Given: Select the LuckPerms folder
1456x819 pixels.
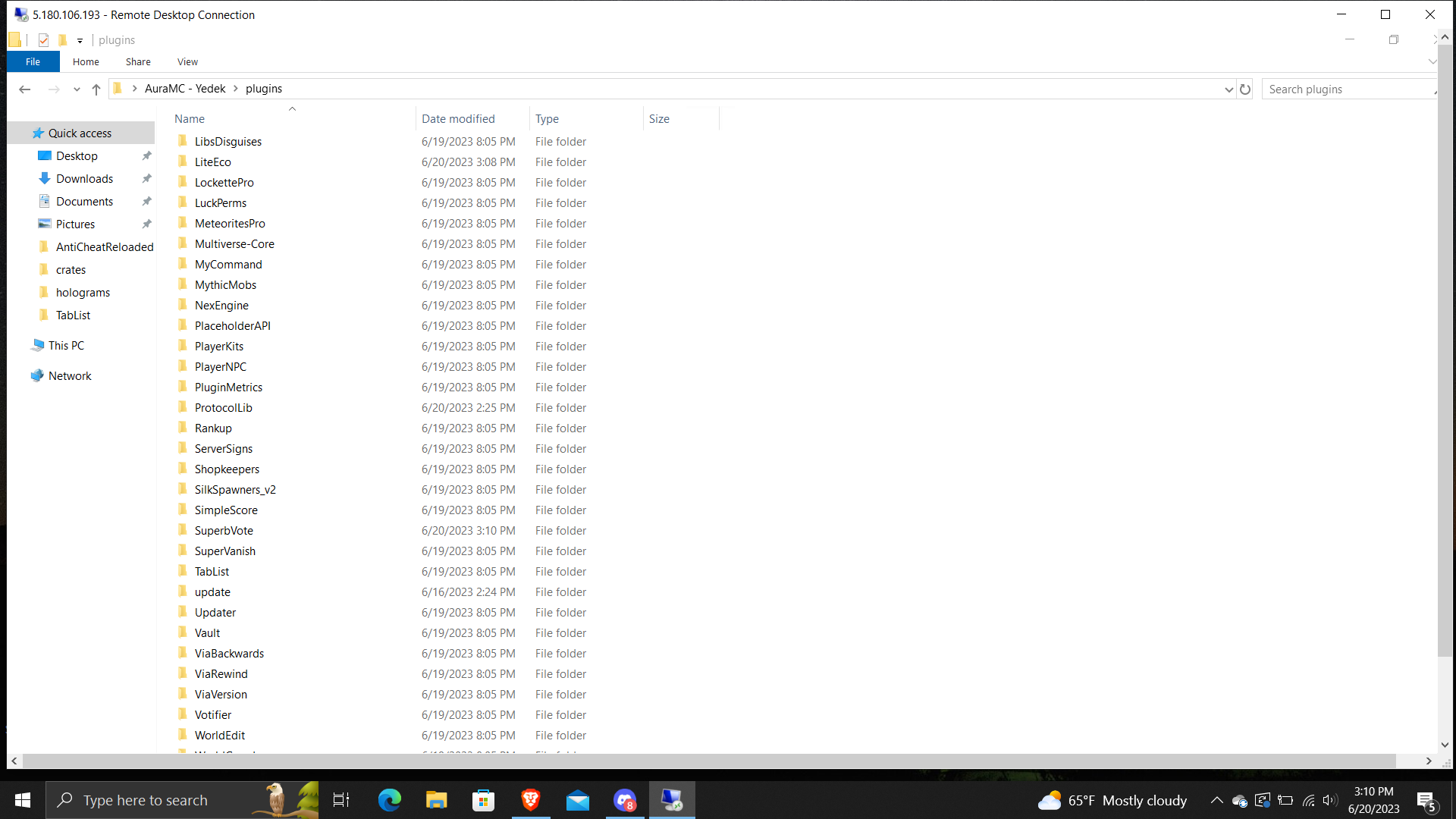Looking at the screenshot, I should [x=221, y=203].
